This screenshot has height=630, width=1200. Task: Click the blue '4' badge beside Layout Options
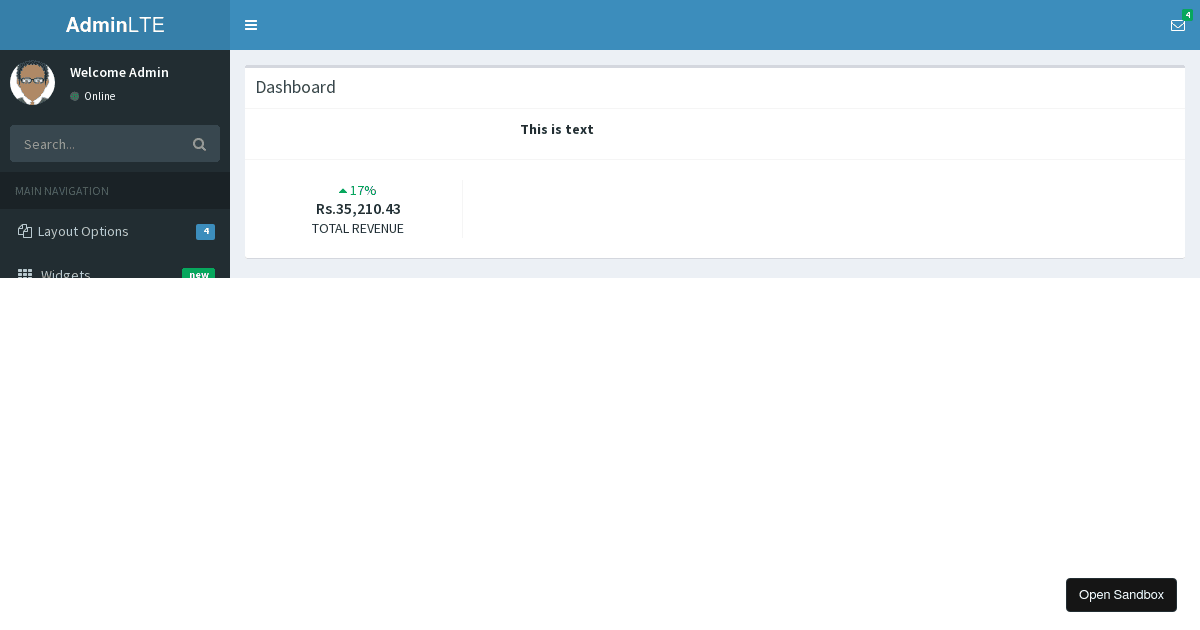point(206,231)
